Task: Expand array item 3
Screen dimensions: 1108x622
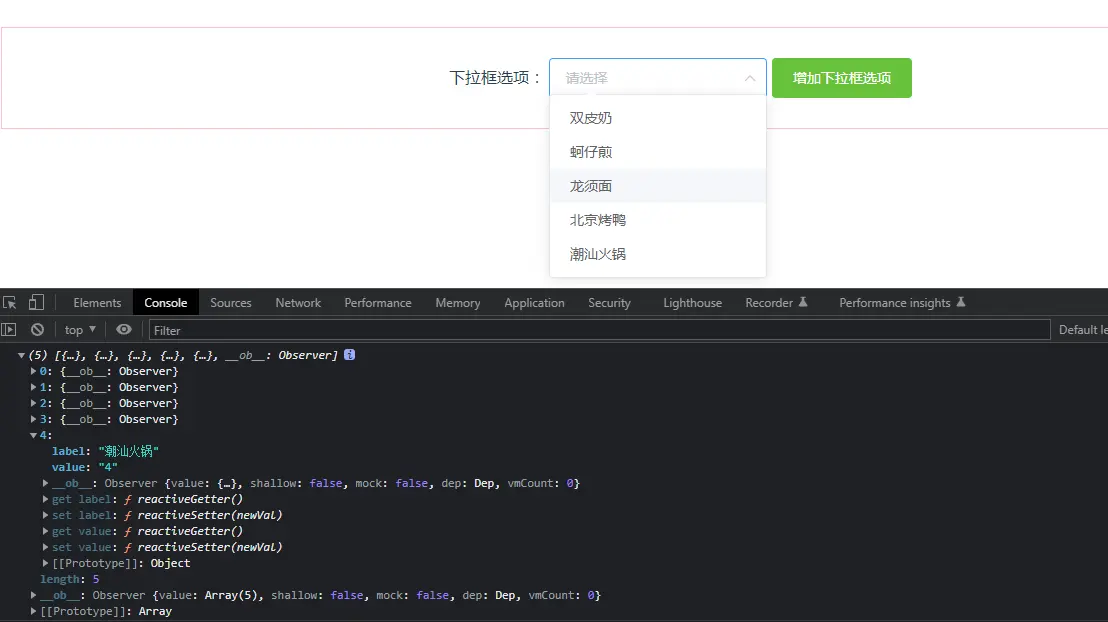Action: (x=33, y=419)
